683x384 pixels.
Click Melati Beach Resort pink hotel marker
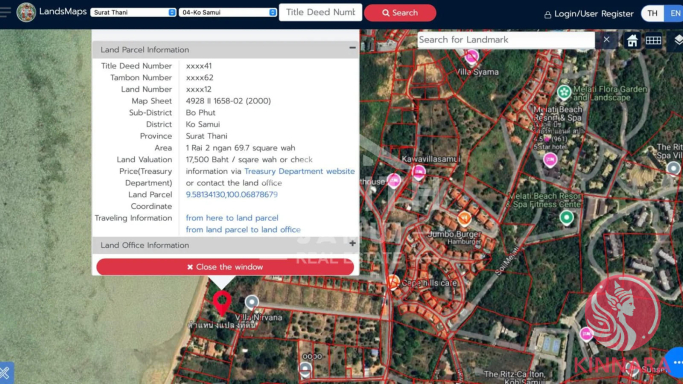[550, 160]
